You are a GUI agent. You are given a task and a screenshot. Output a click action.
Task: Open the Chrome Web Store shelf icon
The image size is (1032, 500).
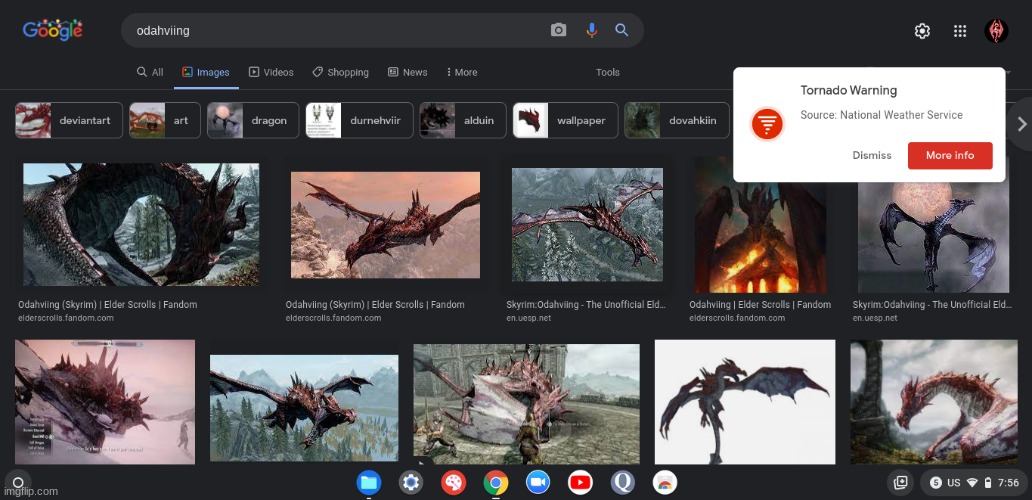[665, 484]
